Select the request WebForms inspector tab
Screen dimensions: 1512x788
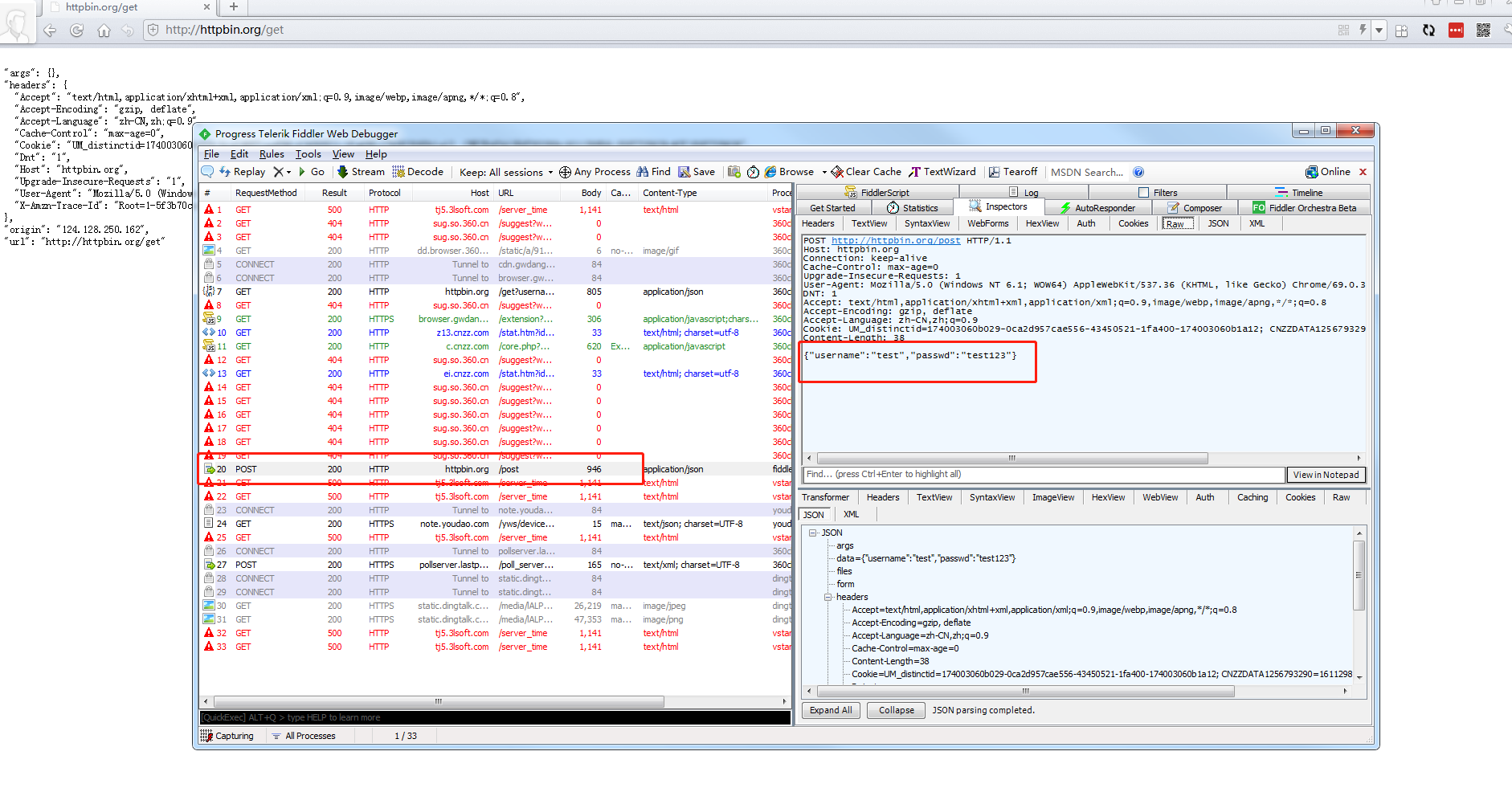(987, 223)
